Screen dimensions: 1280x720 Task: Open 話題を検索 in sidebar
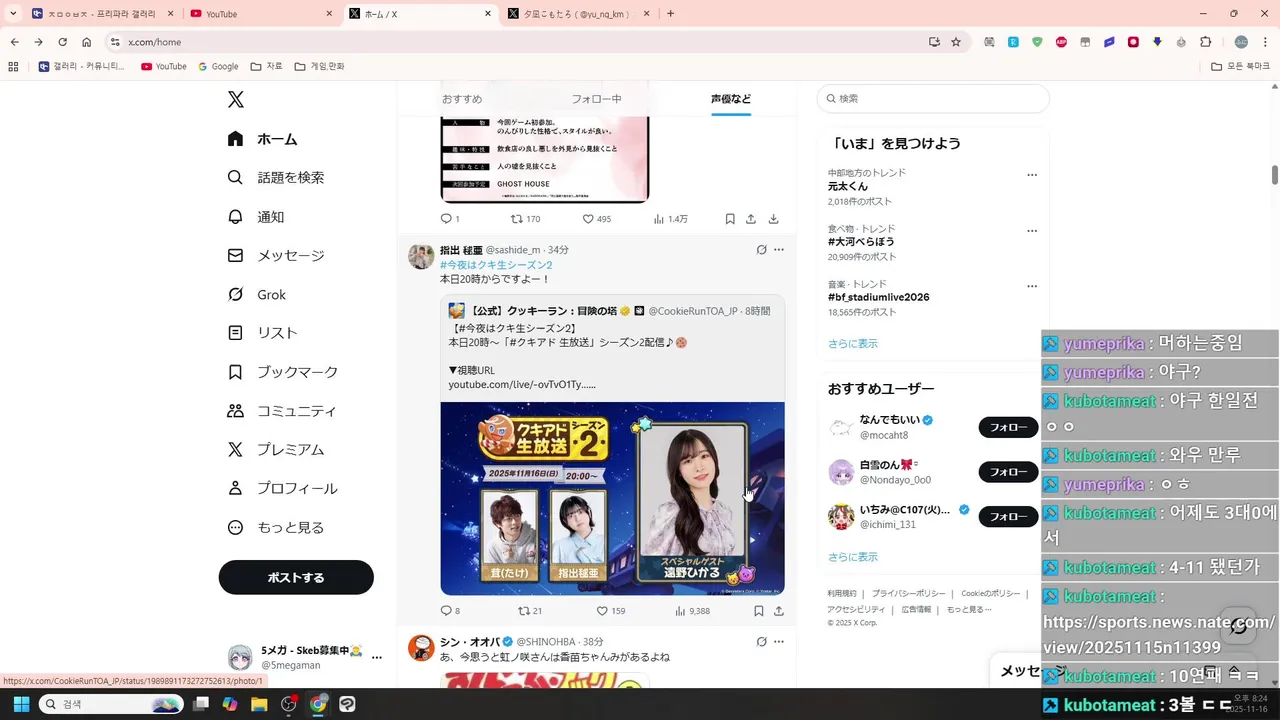pyautogui.click(x=275, y=177)
